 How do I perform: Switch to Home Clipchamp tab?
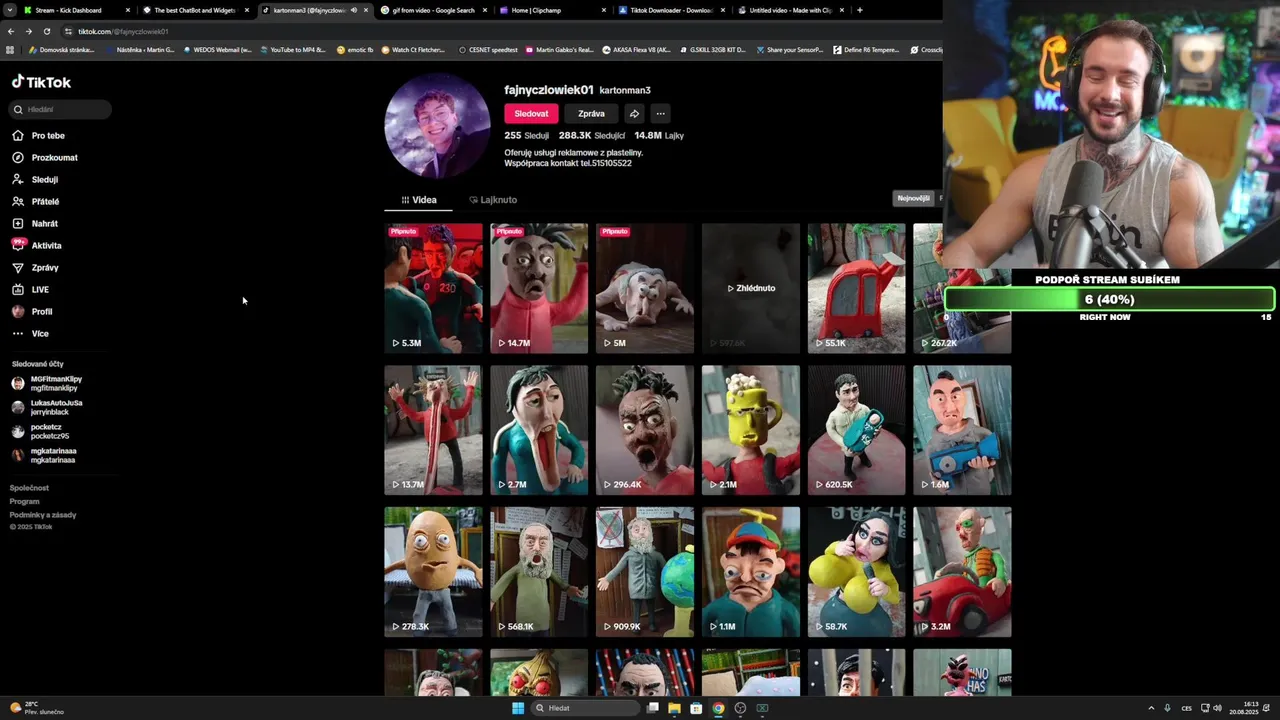pyautogui.click(x=552, y=10)
